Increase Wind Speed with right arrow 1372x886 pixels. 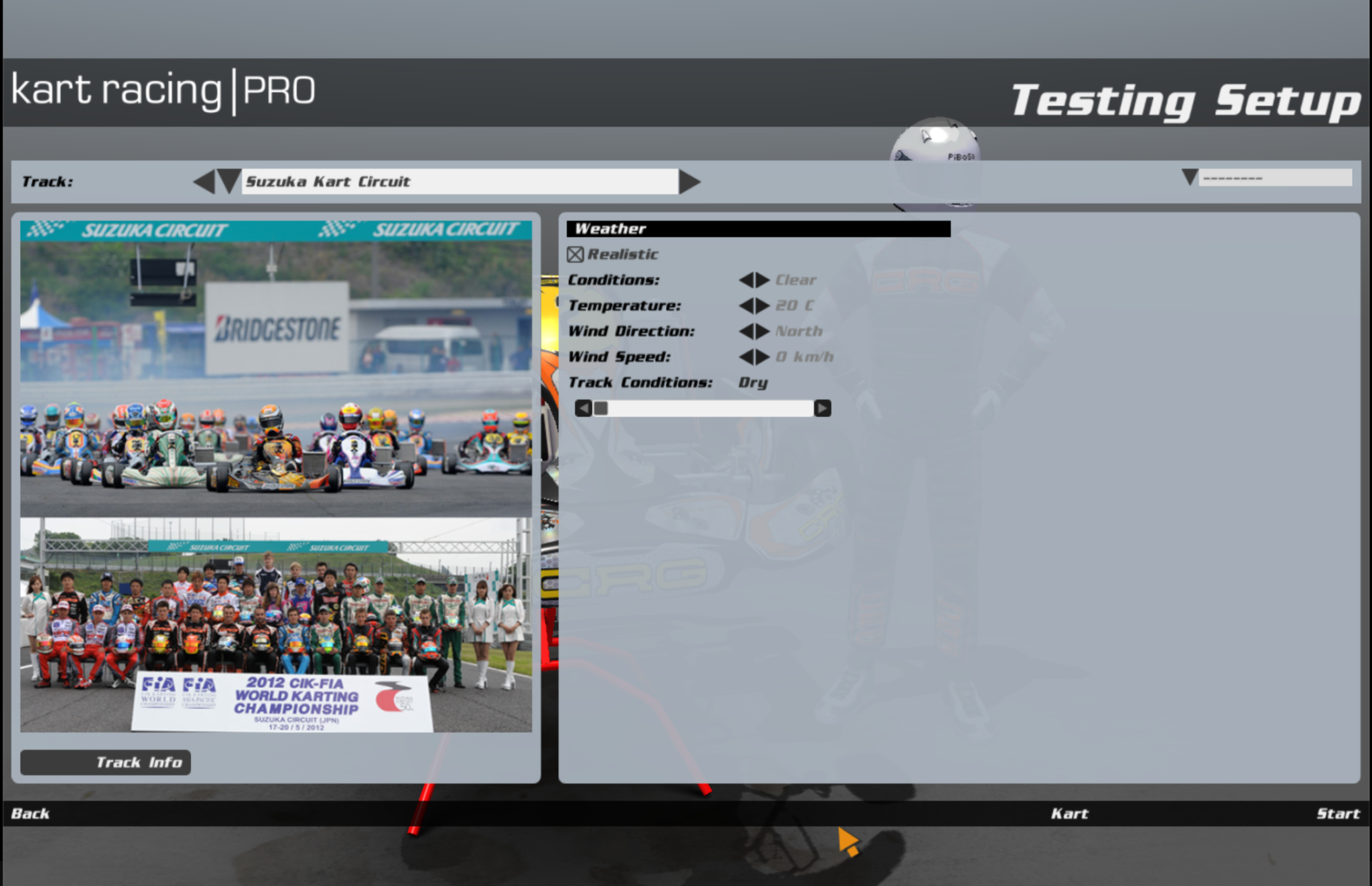coord(762,357)
